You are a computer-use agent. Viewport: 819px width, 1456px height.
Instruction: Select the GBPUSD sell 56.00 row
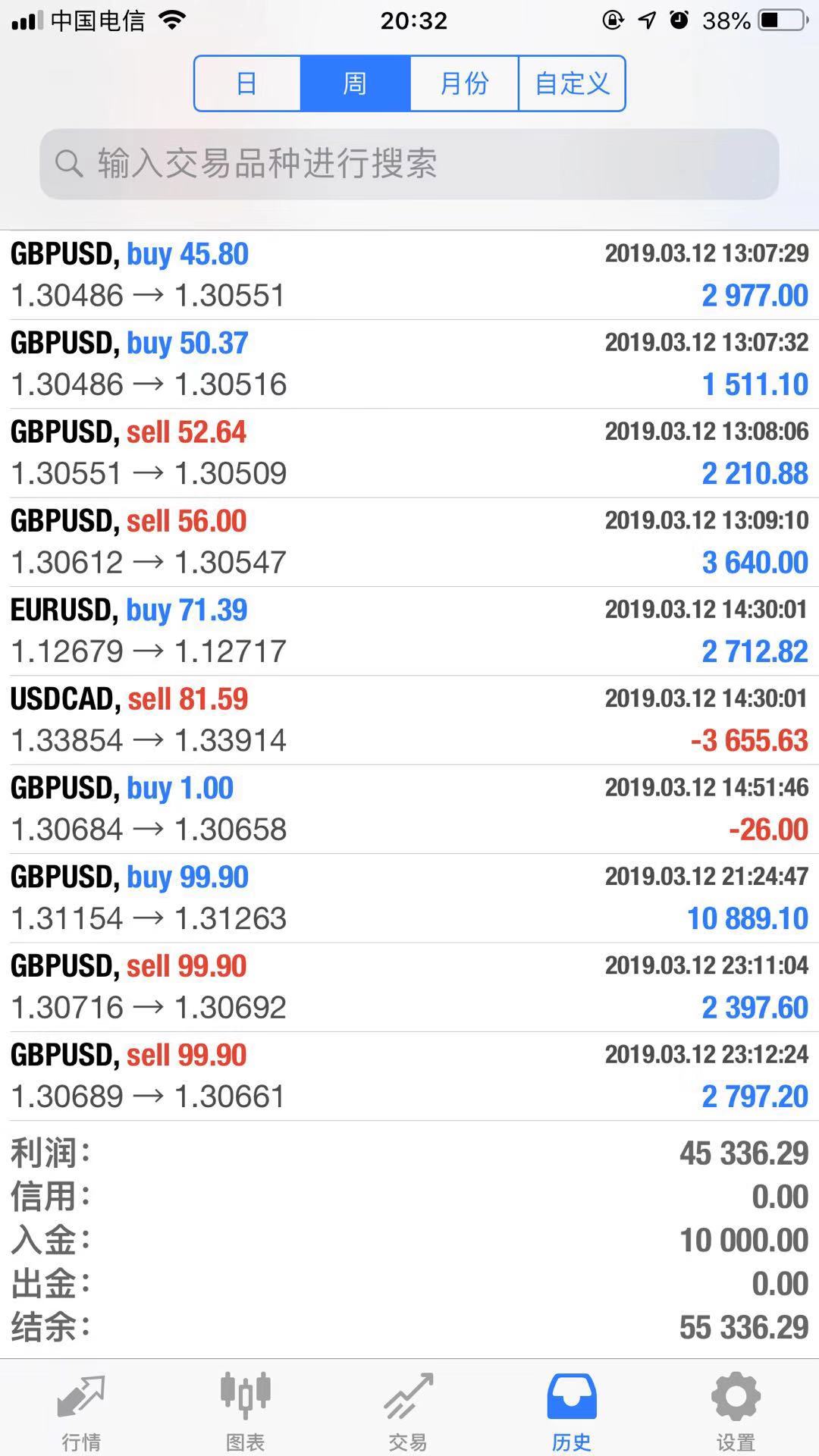click(x=409, y=541)
